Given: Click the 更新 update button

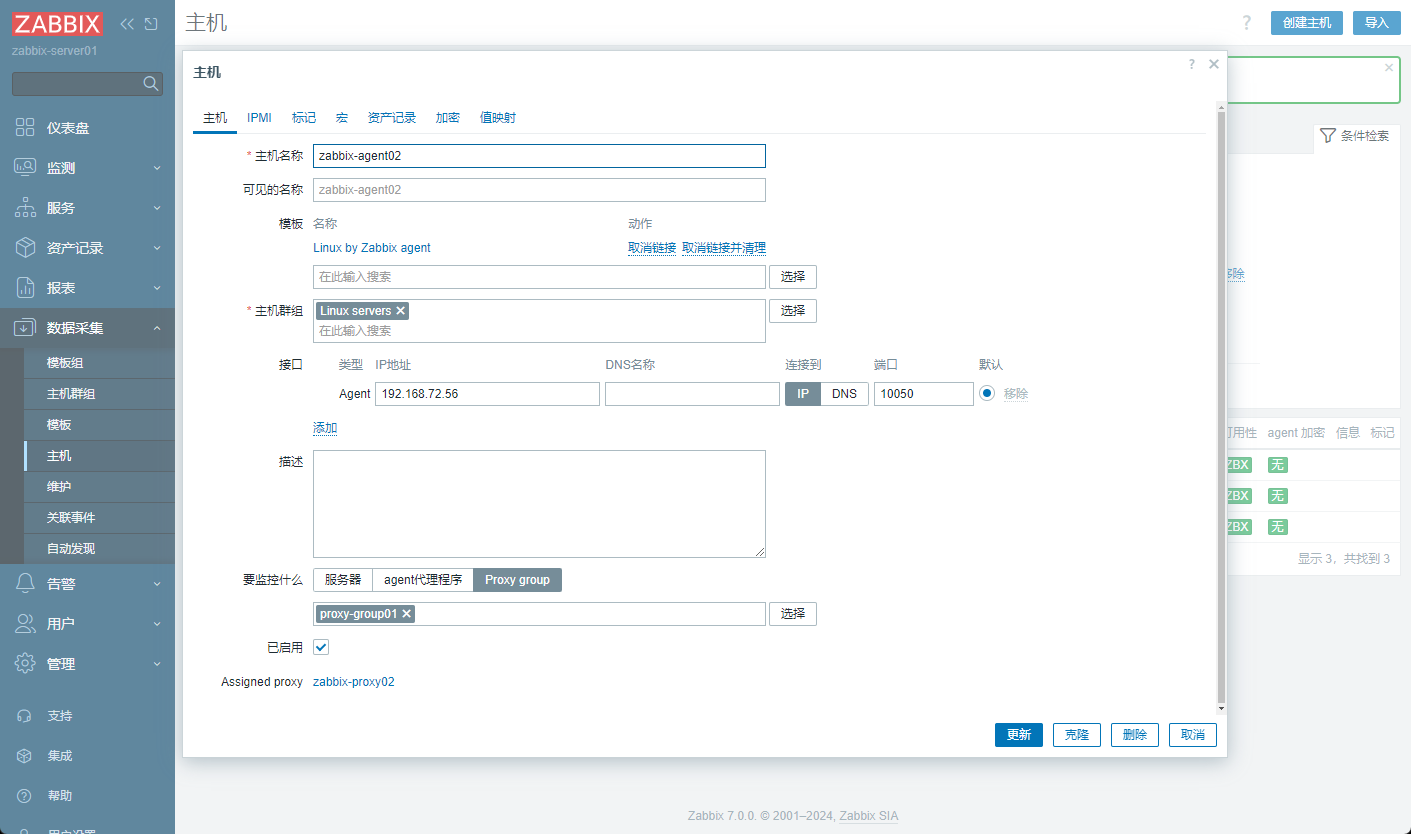Looking at the screenshot, I should (1018, 734).
